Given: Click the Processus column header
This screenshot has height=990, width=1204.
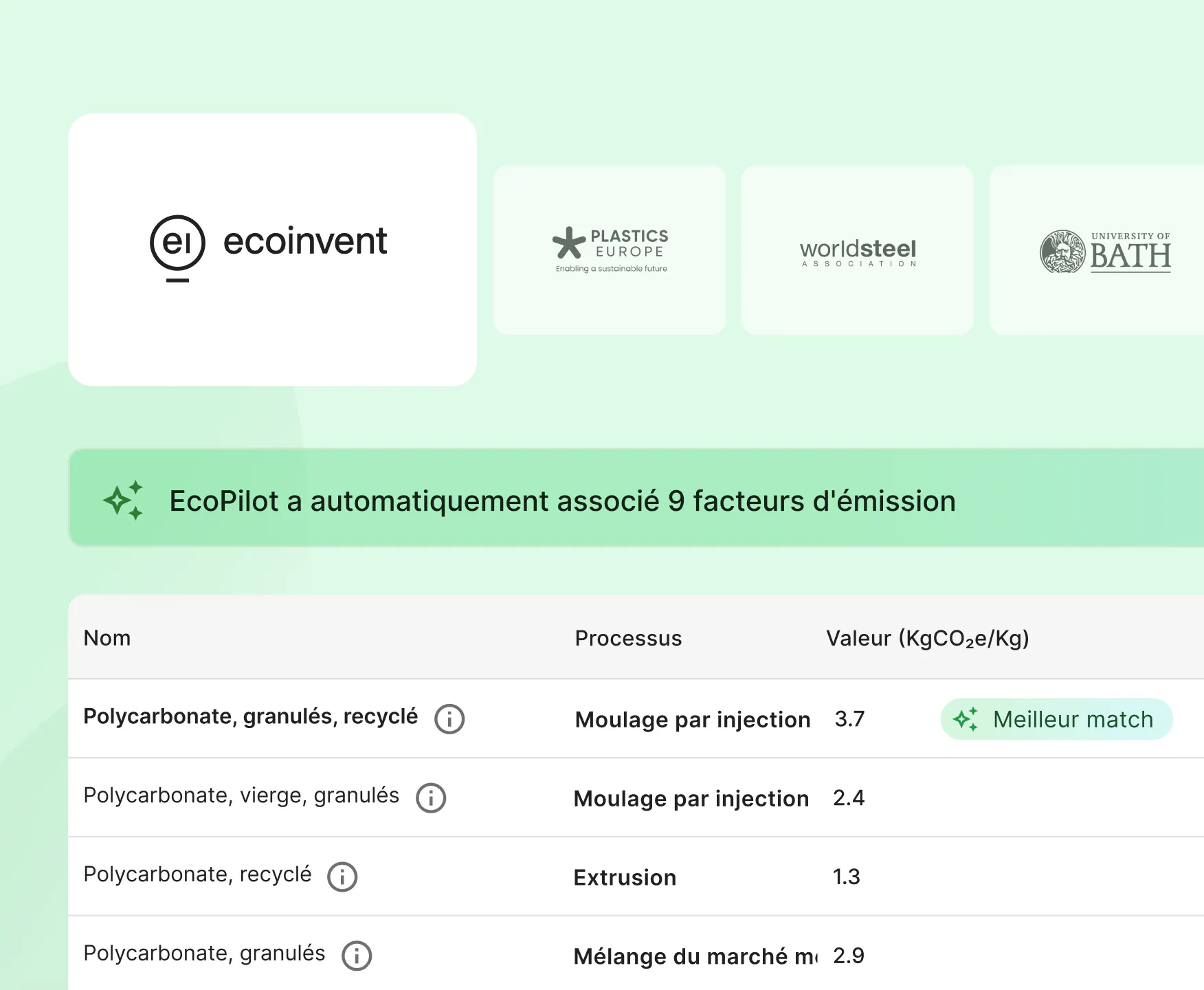Looking at the screenshot, I should (628, 638).
